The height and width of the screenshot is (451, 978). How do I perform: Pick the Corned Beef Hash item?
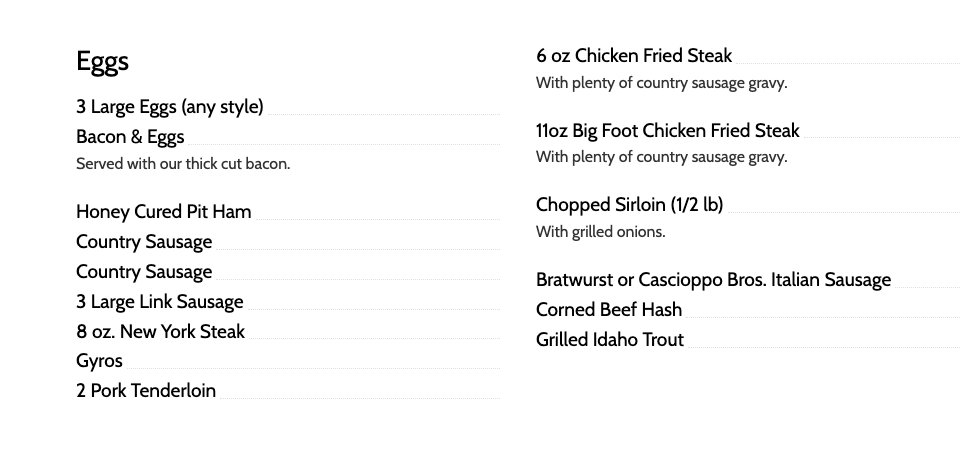pos(609,310)
